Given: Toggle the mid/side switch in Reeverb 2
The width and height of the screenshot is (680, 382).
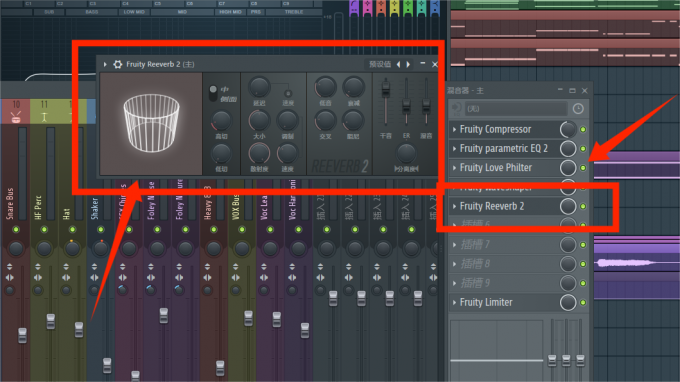Looking at the screenshot, I should click(x=212, y=93).
